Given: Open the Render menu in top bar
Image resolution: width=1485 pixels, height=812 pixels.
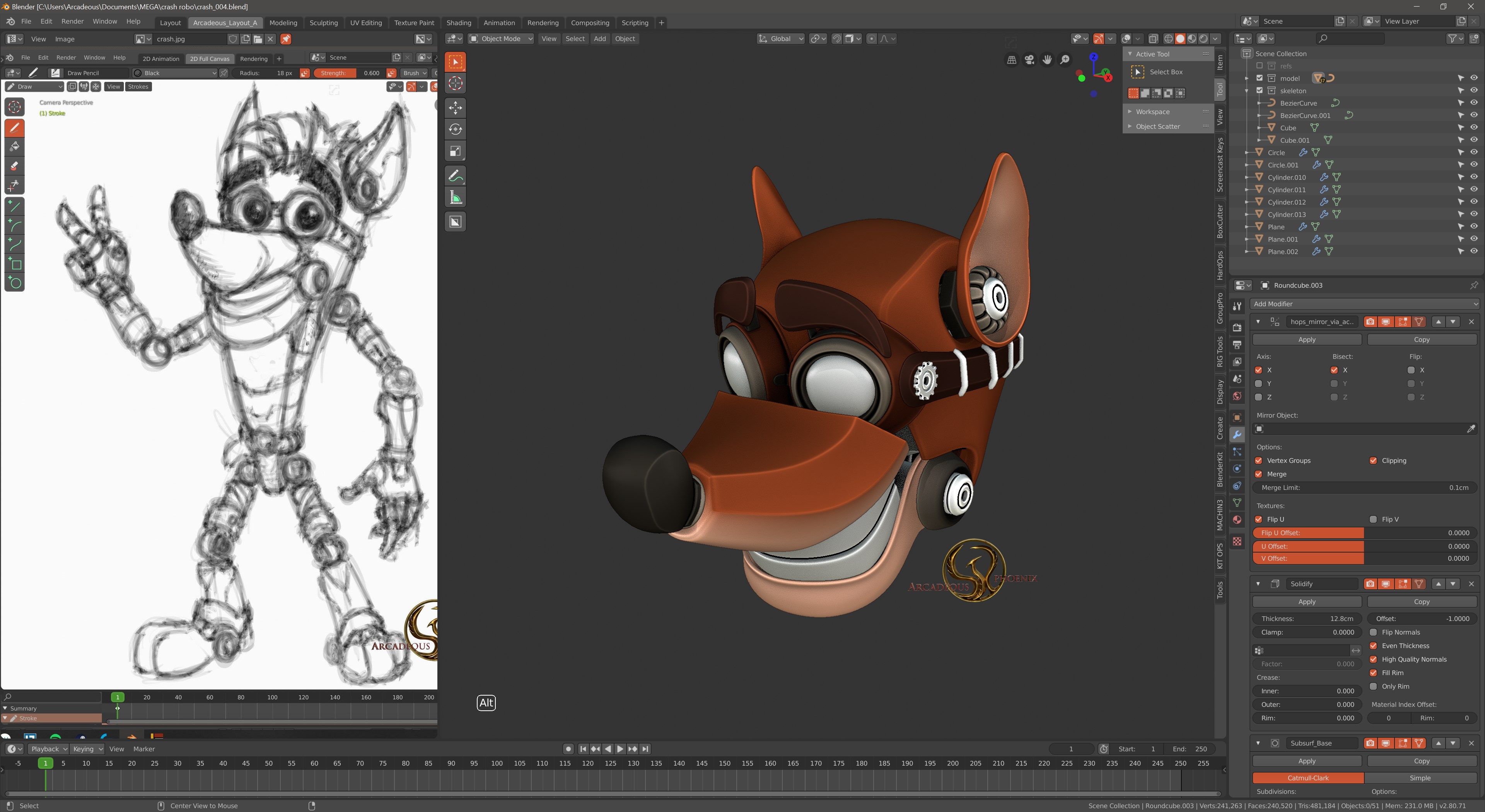Looking at the screenshot, I should coord(72,21).
